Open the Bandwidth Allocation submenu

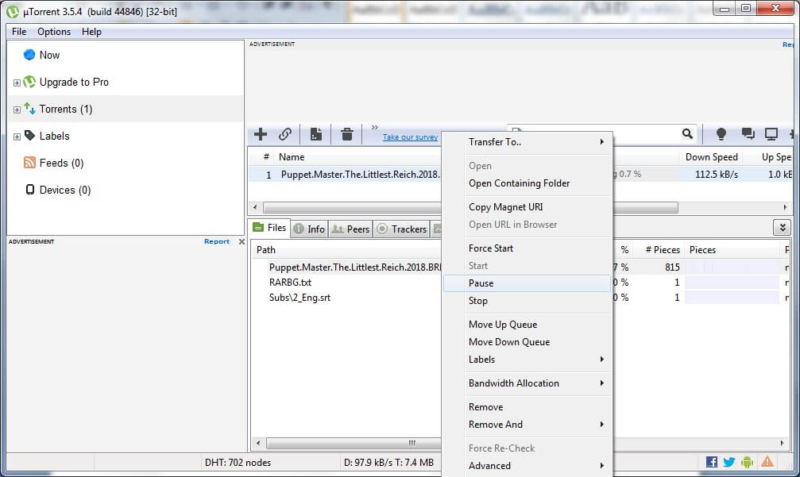[527, 383]
